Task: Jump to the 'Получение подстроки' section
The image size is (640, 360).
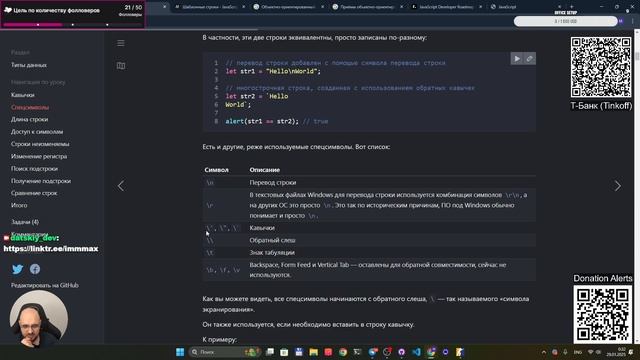Action: pos(41,180)
